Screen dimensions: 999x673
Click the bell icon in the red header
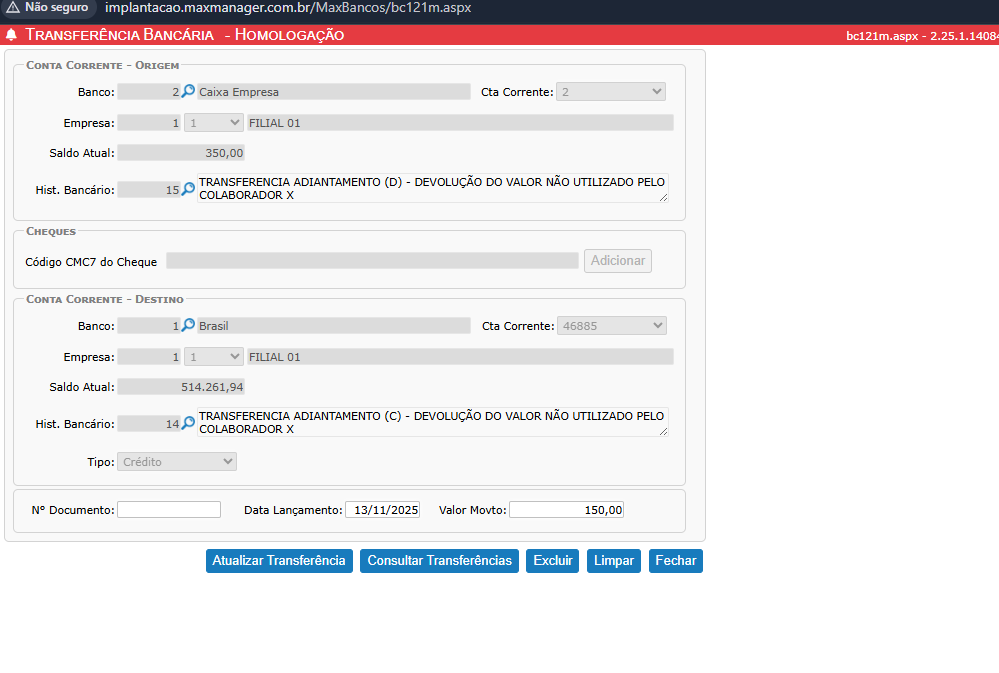[11, 35]
